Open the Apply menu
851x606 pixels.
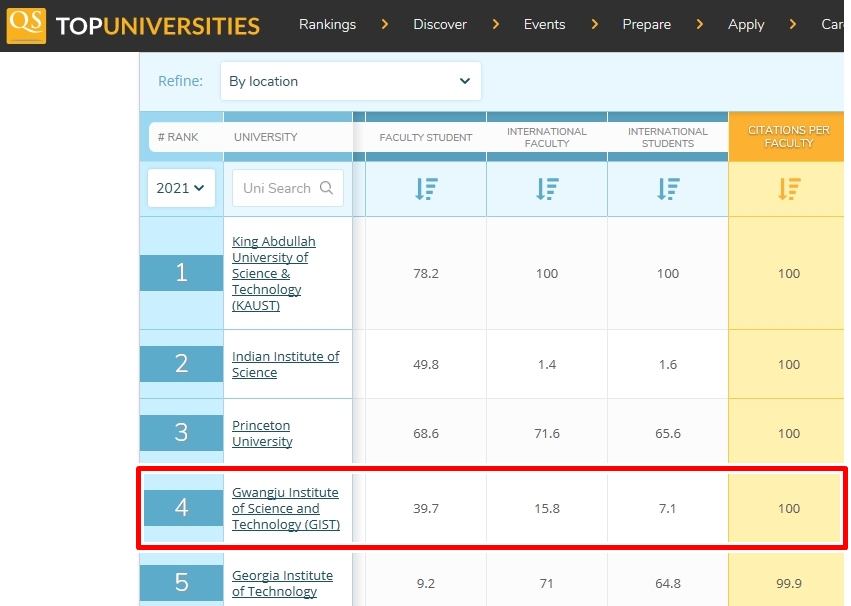coord(746,25)
